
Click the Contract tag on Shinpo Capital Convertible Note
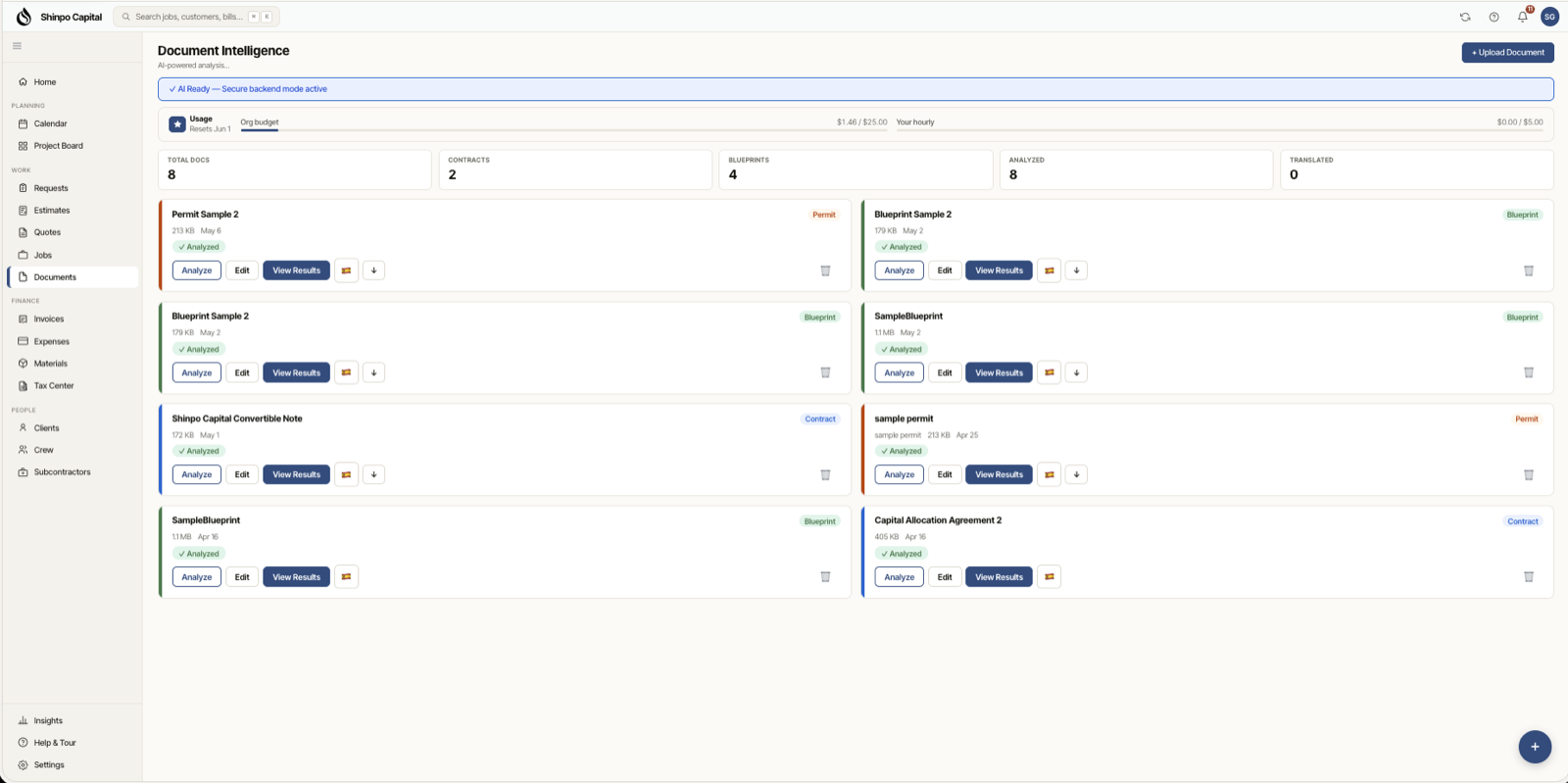coord(820,419)
